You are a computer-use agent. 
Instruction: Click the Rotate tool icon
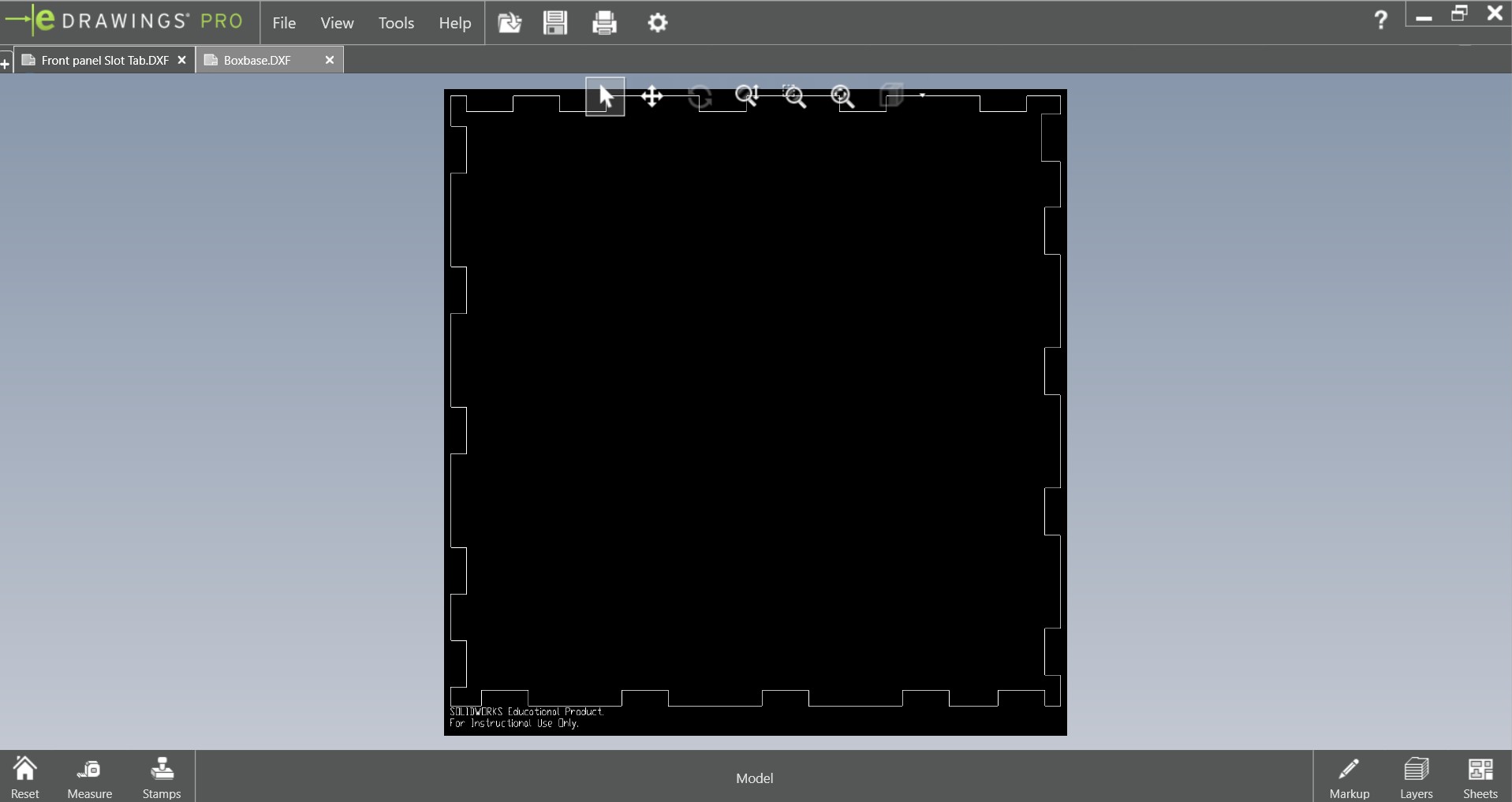(700, 97)
